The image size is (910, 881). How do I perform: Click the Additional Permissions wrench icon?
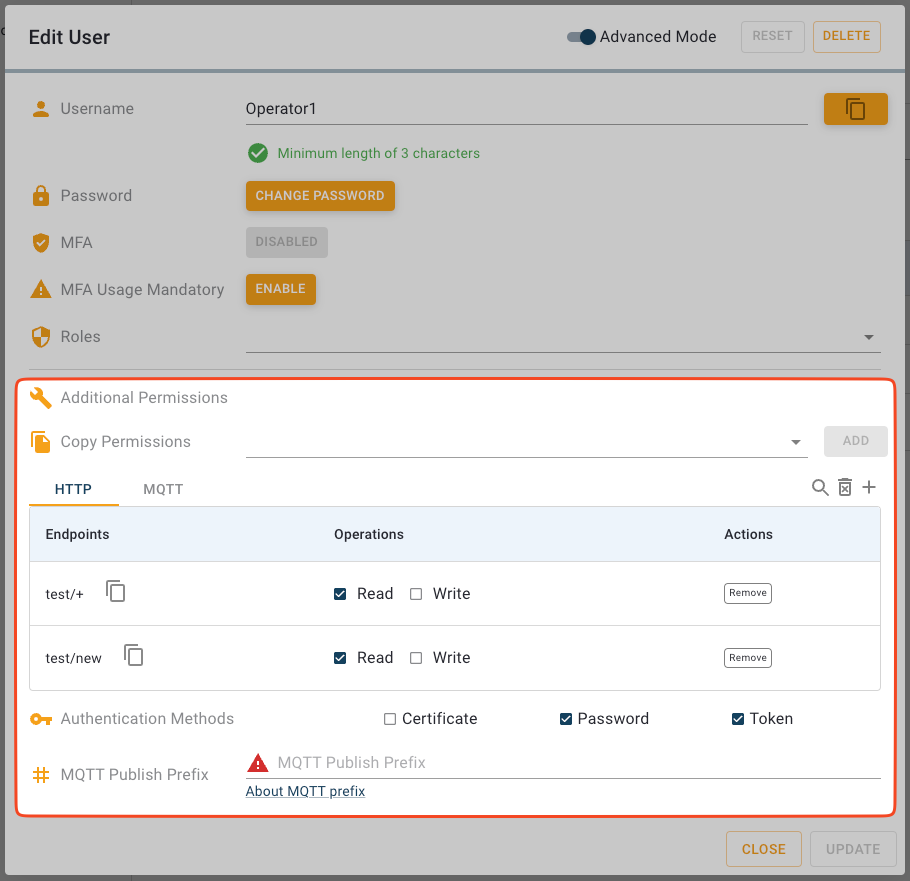(41, 398)
